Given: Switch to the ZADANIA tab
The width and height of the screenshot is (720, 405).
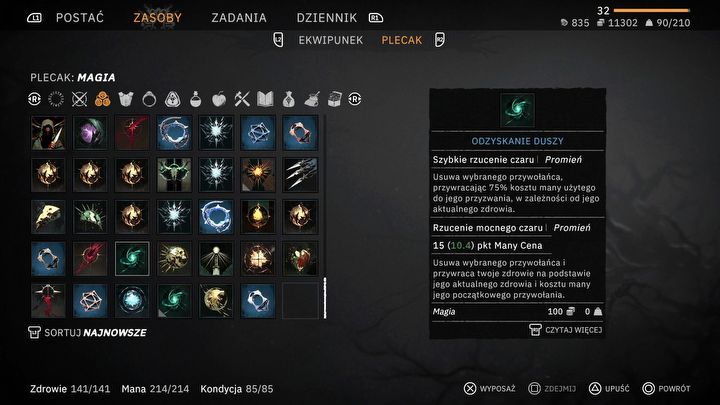Looking at the screenshot, I should pyautogui.click(x=239, y=18).
